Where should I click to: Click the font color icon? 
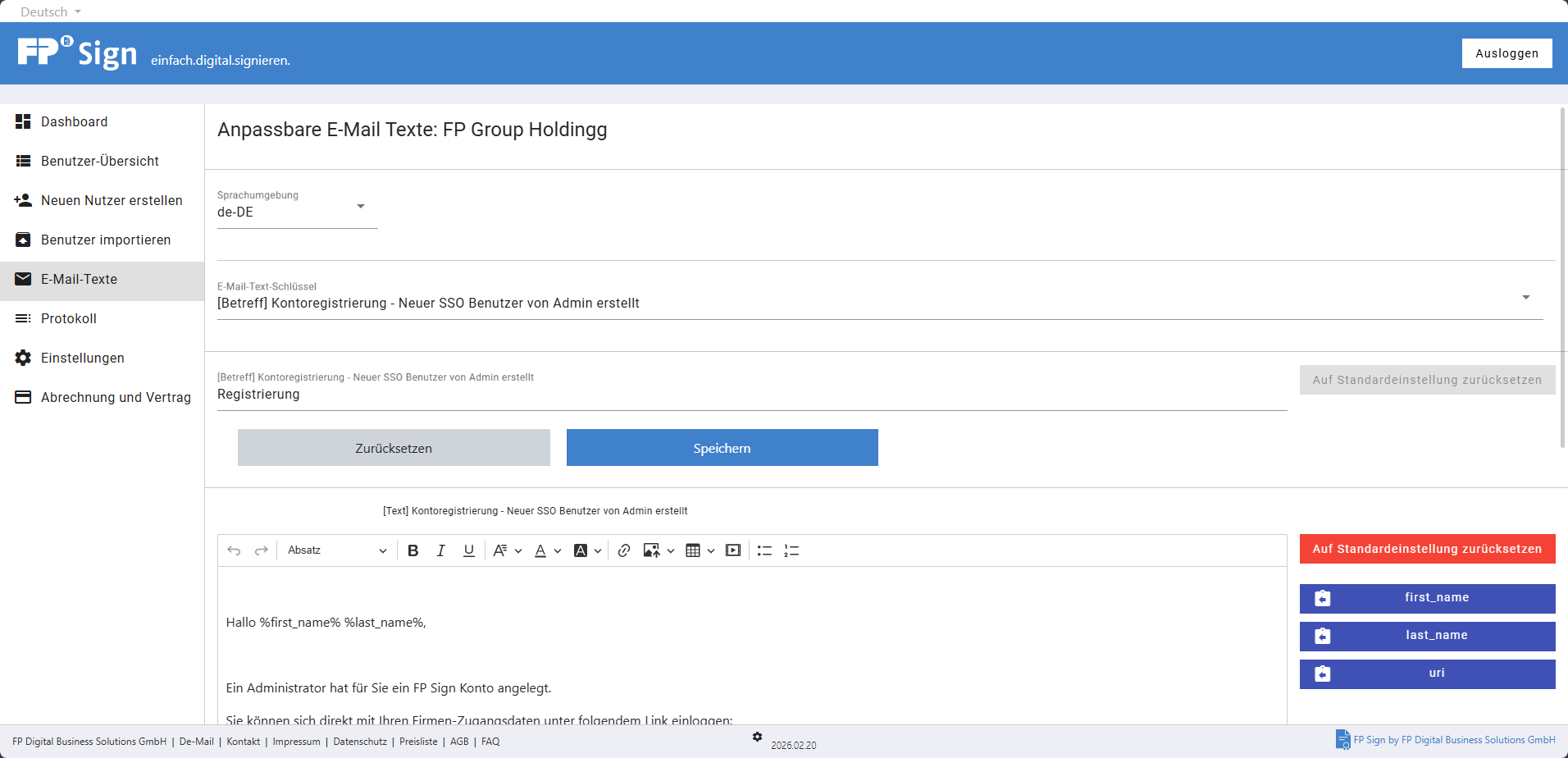pyautogui.click(x=540, y=550)
